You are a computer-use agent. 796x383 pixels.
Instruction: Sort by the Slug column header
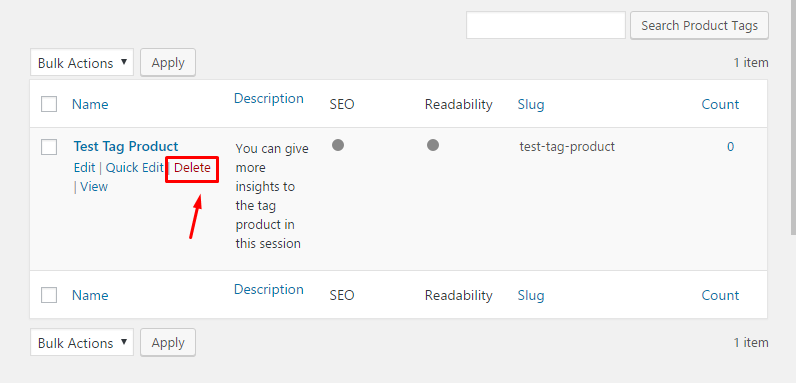(531, 104)
